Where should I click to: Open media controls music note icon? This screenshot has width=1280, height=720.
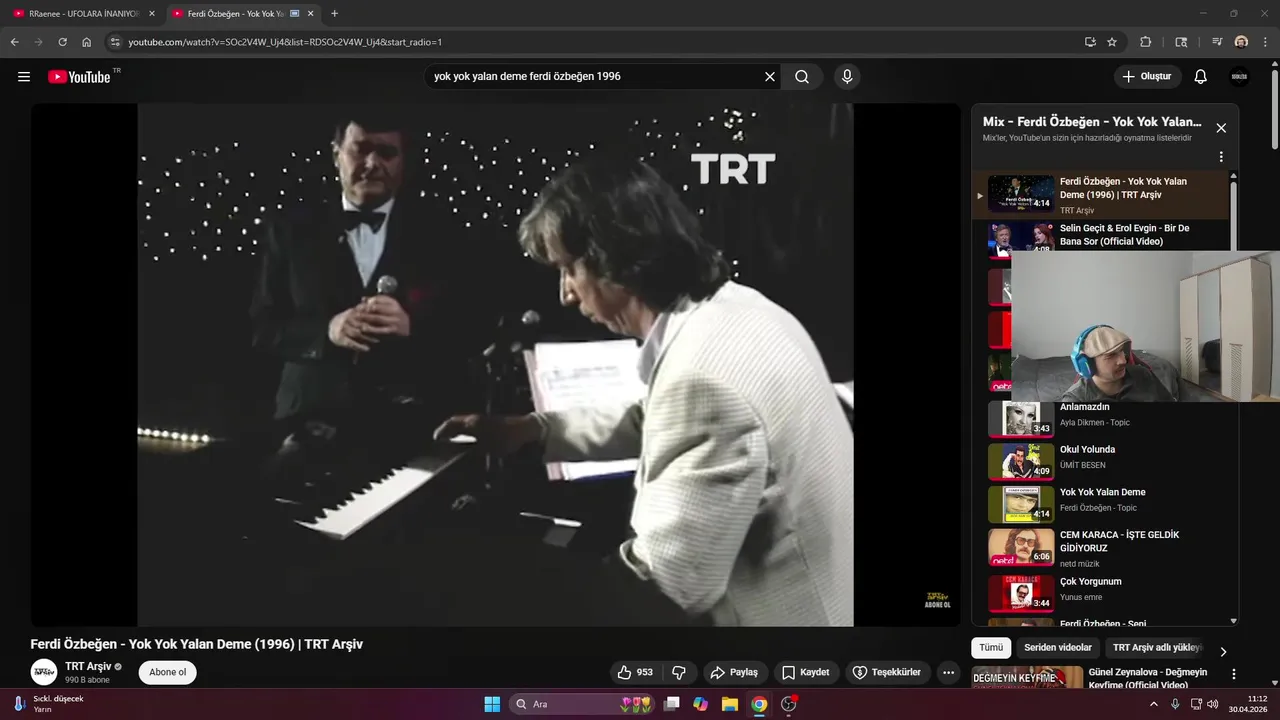1217,42
